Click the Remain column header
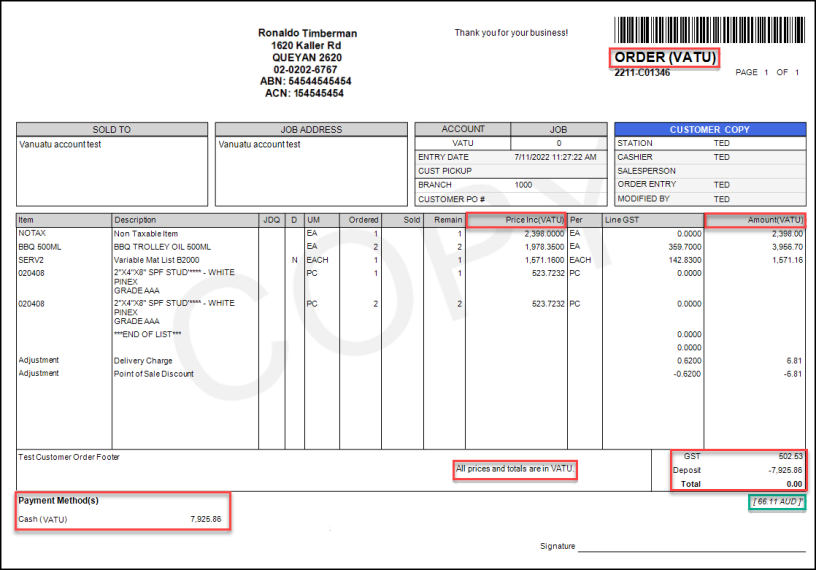This screenshot has width=816, height=570. (444, 220)
